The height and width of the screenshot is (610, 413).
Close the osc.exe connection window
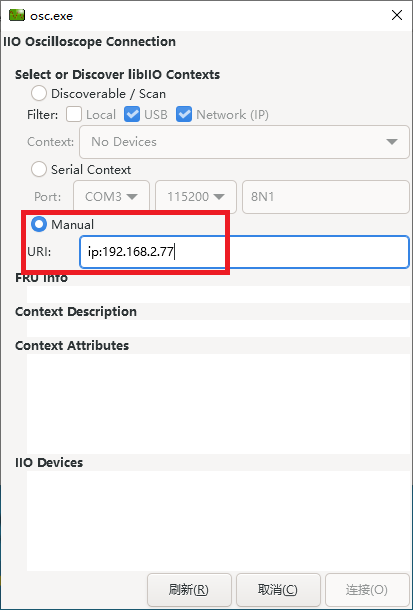397,16
